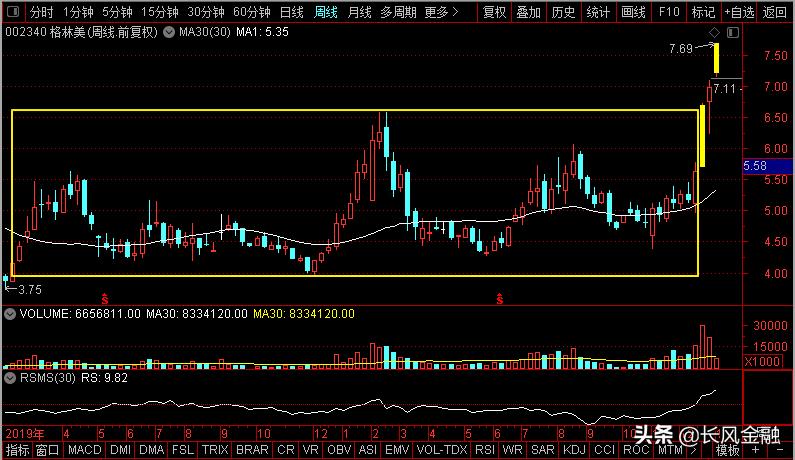Select the KDJ indicator

tap(574, 450)
